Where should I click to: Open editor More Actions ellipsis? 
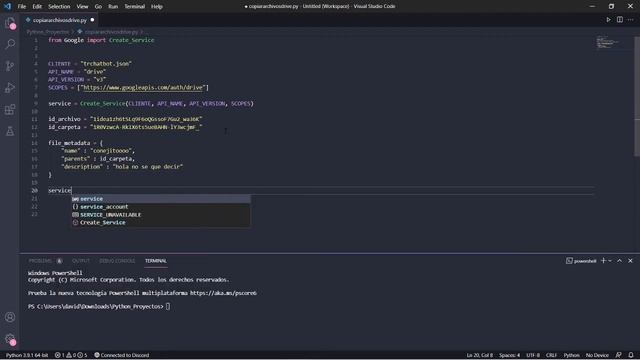pos(631,20)
